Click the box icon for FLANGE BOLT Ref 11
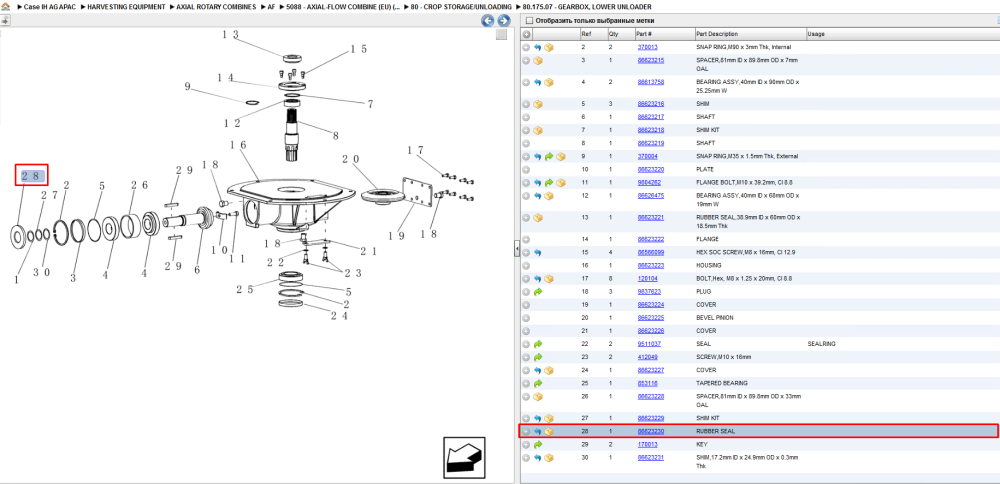 560,183
